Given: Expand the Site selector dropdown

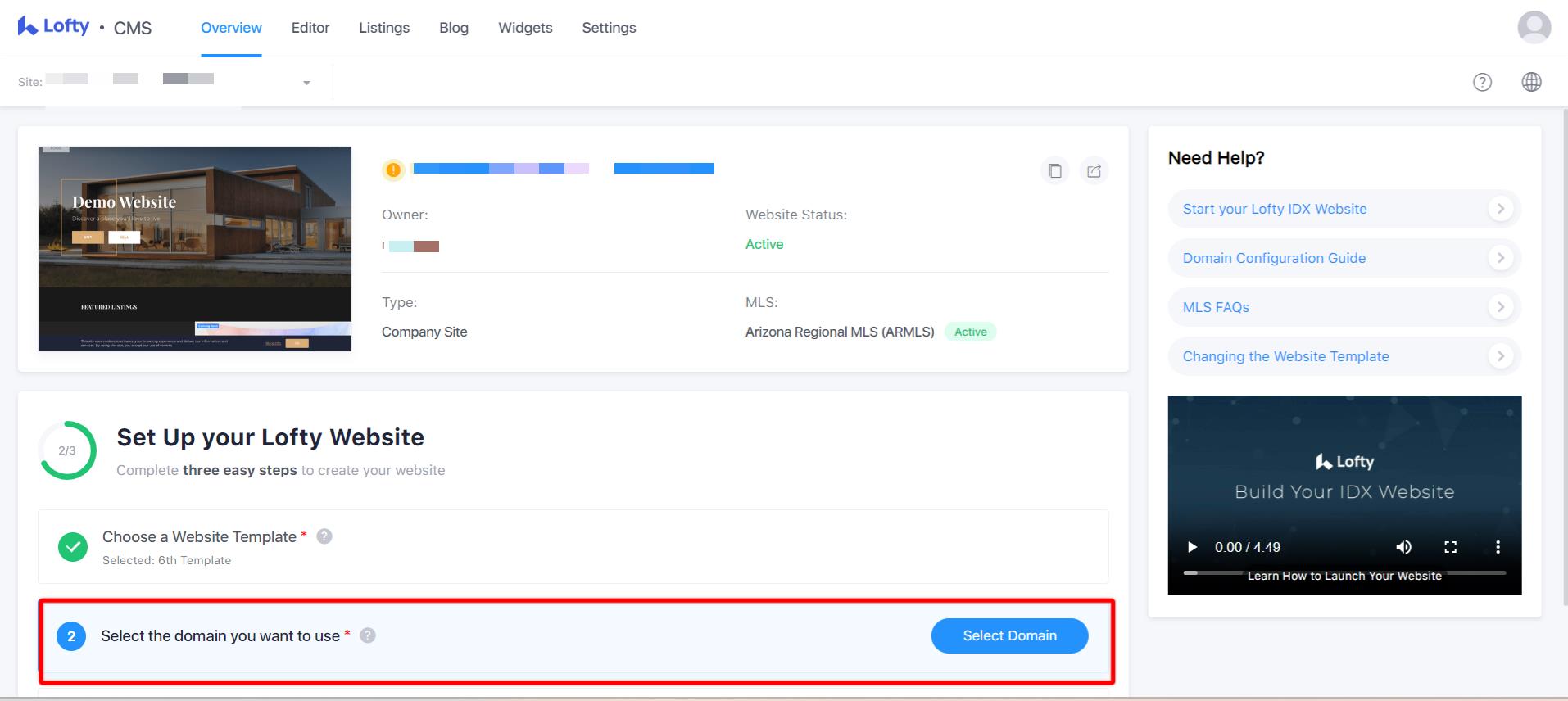Looking at the screenshot, I should coord(306,83).
